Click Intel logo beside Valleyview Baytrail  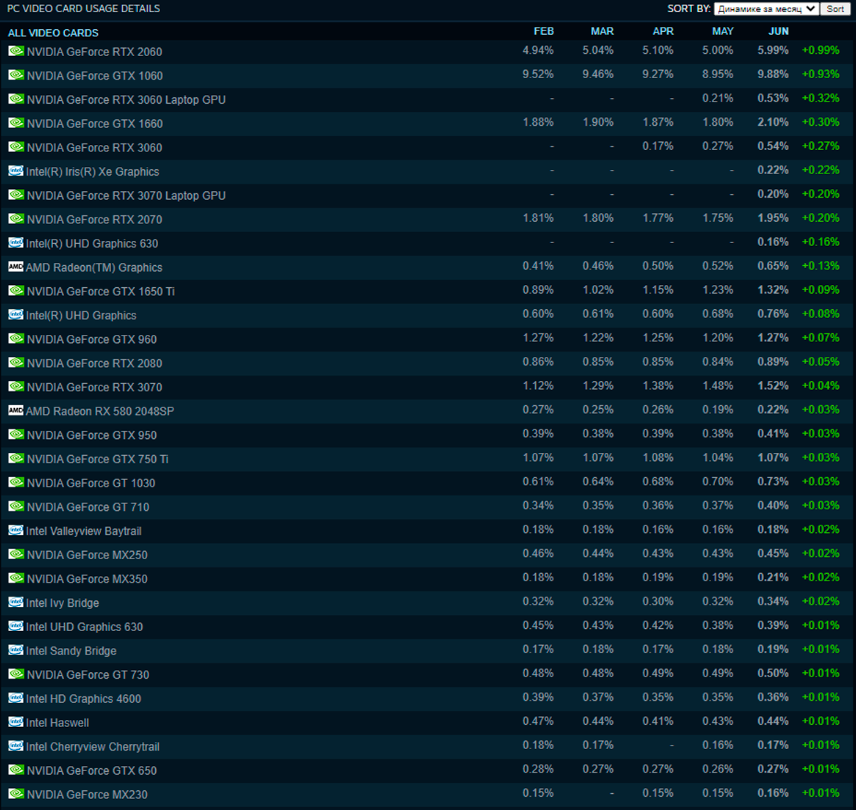(x=16, y=530)
